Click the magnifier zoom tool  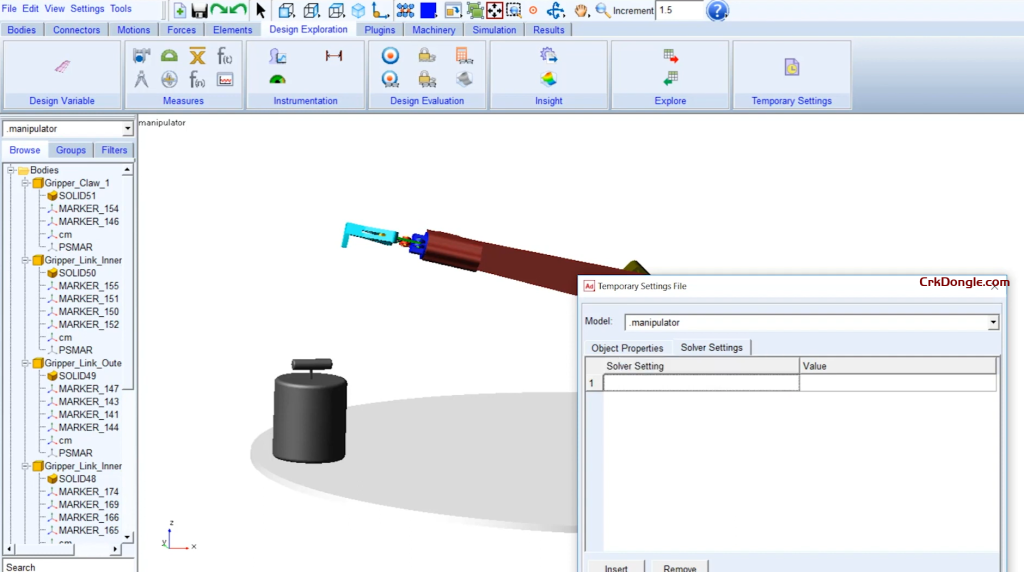coord(602,11)
